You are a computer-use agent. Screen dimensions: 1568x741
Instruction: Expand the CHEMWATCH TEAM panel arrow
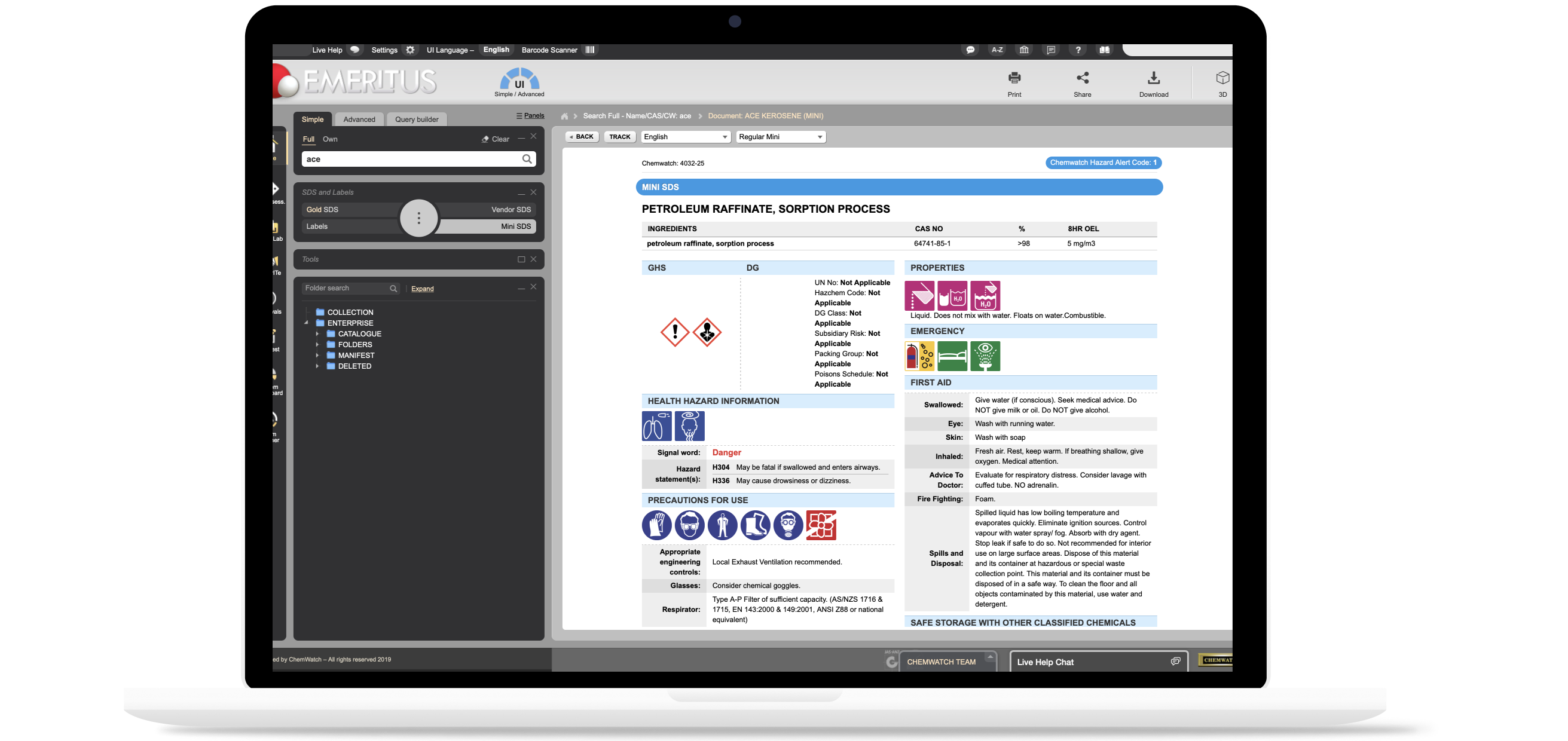(x=990, y=657)
